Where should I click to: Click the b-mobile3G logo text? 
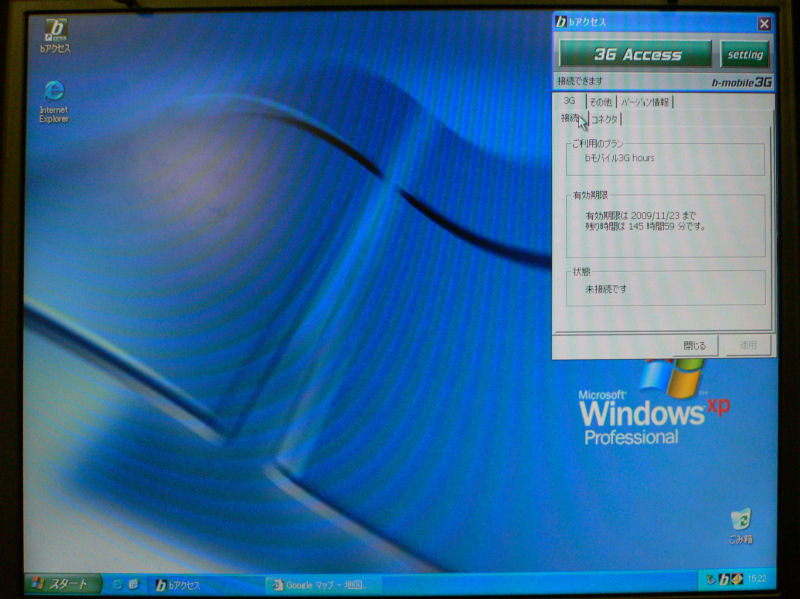741,82
